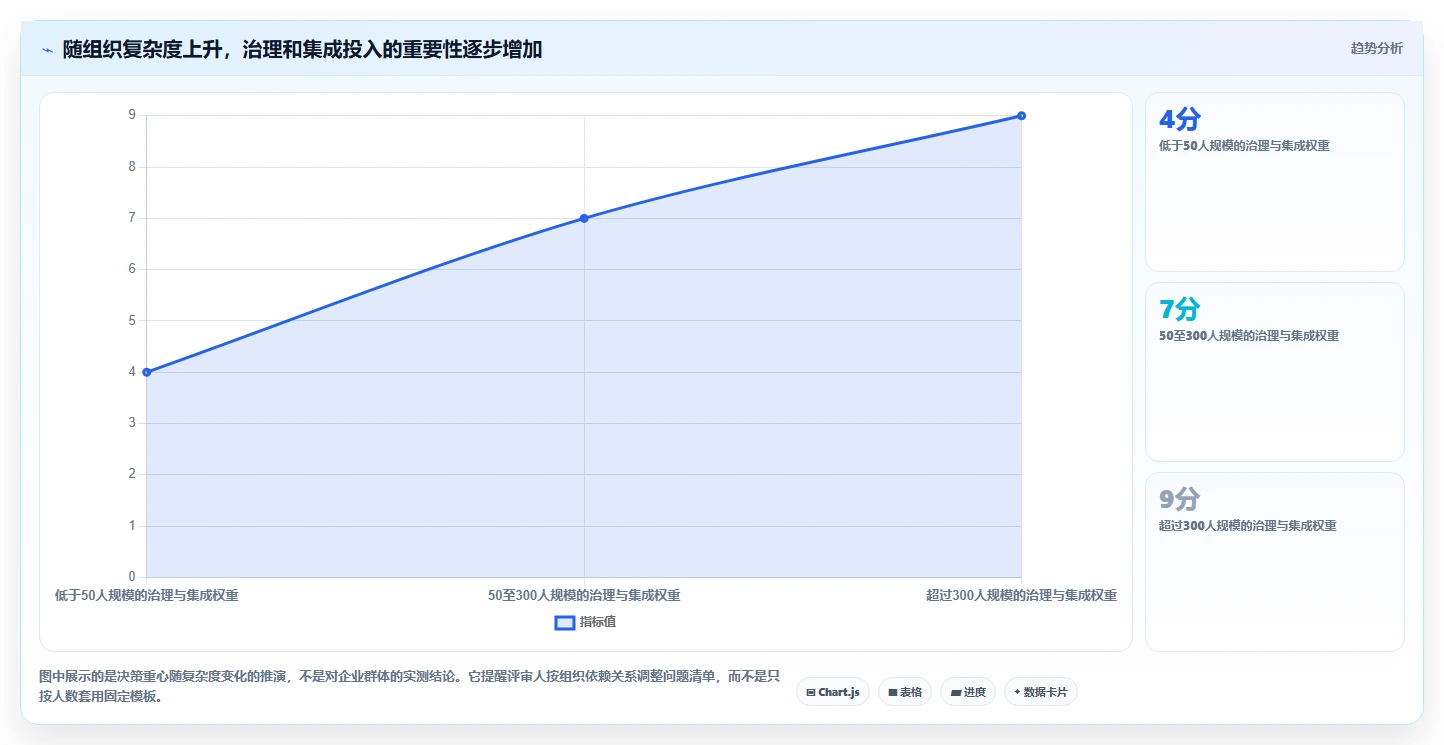Select the 数据卡片 tag

(x=1040, y=692)
